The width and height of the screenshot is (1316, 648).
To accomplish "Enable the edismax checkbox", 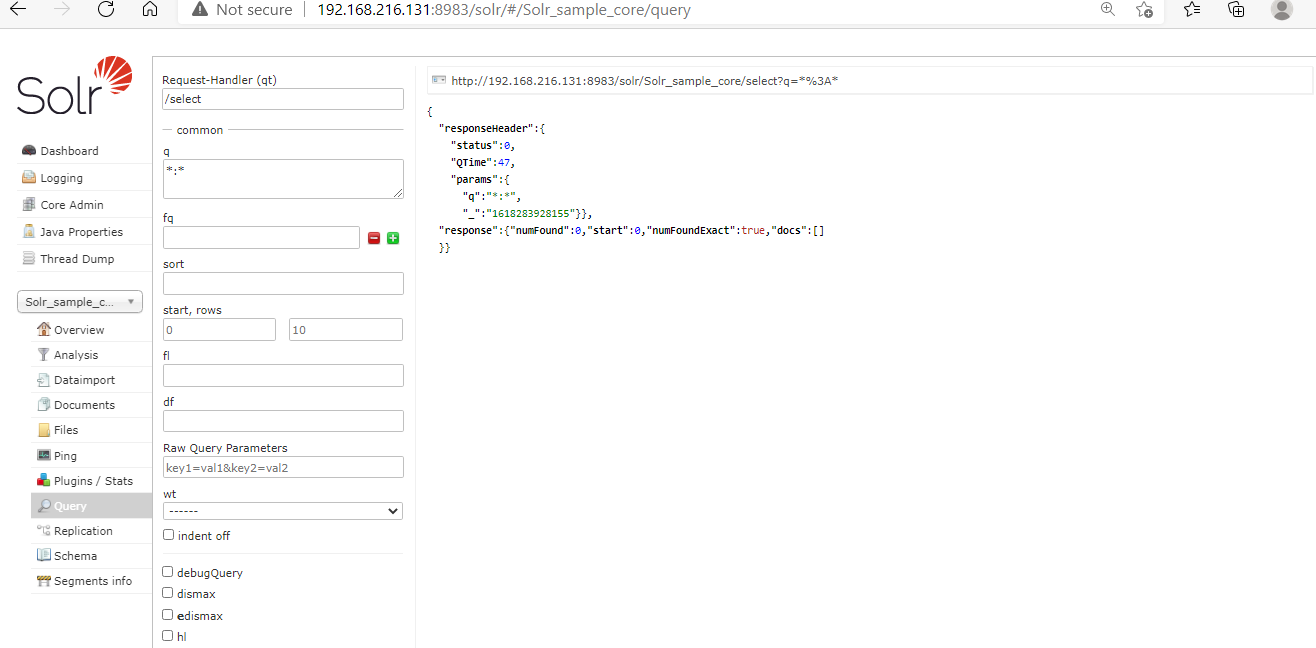I will click(168, 614).
